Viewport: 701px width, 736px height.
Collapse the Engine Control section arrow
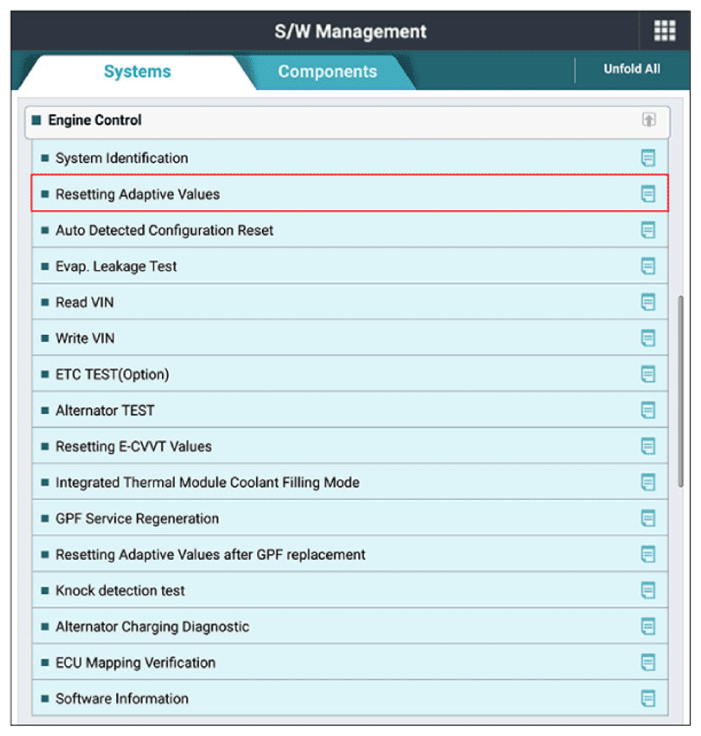click(x=649, y=120)
